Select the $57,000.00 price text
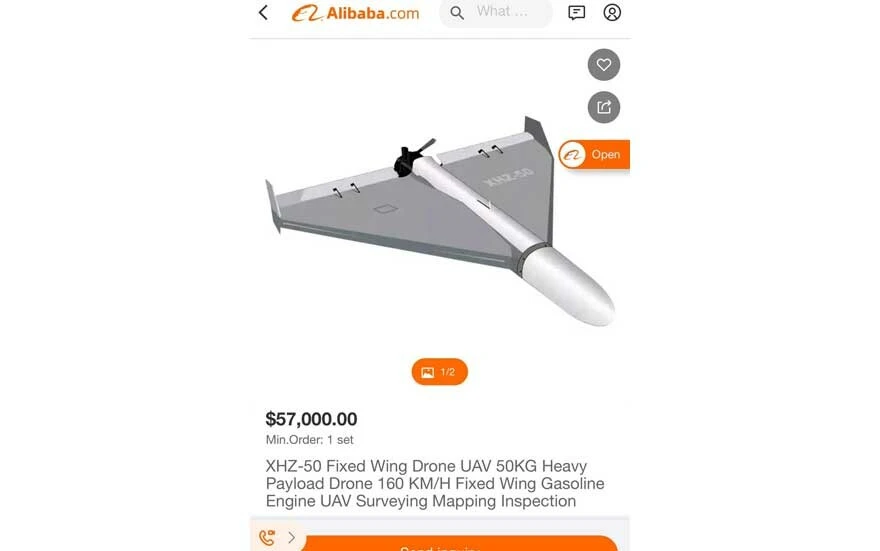880x551 pixels. point(311,419)
